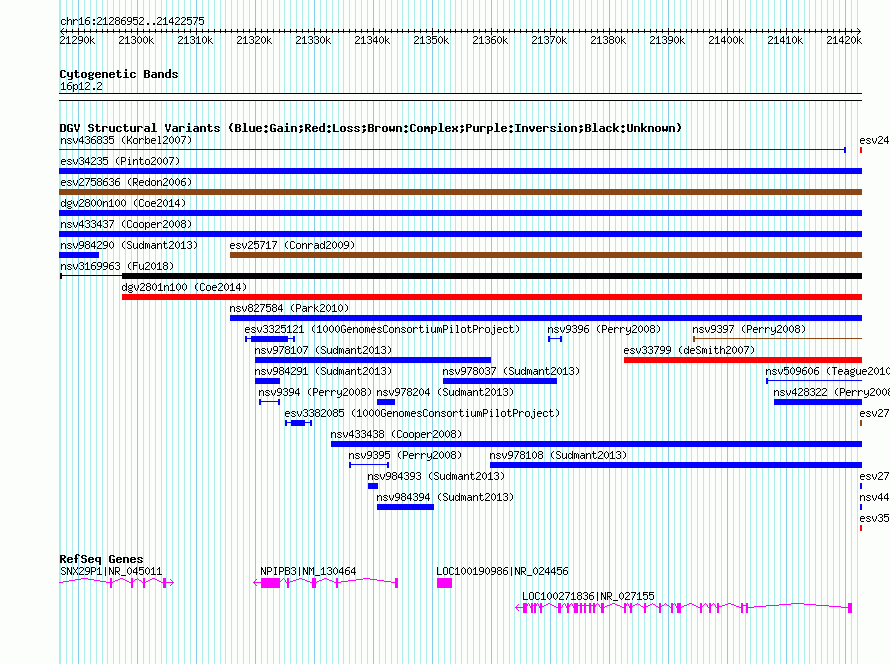Click the Cytogenetic Bands track title

click(x=119, y=74)
